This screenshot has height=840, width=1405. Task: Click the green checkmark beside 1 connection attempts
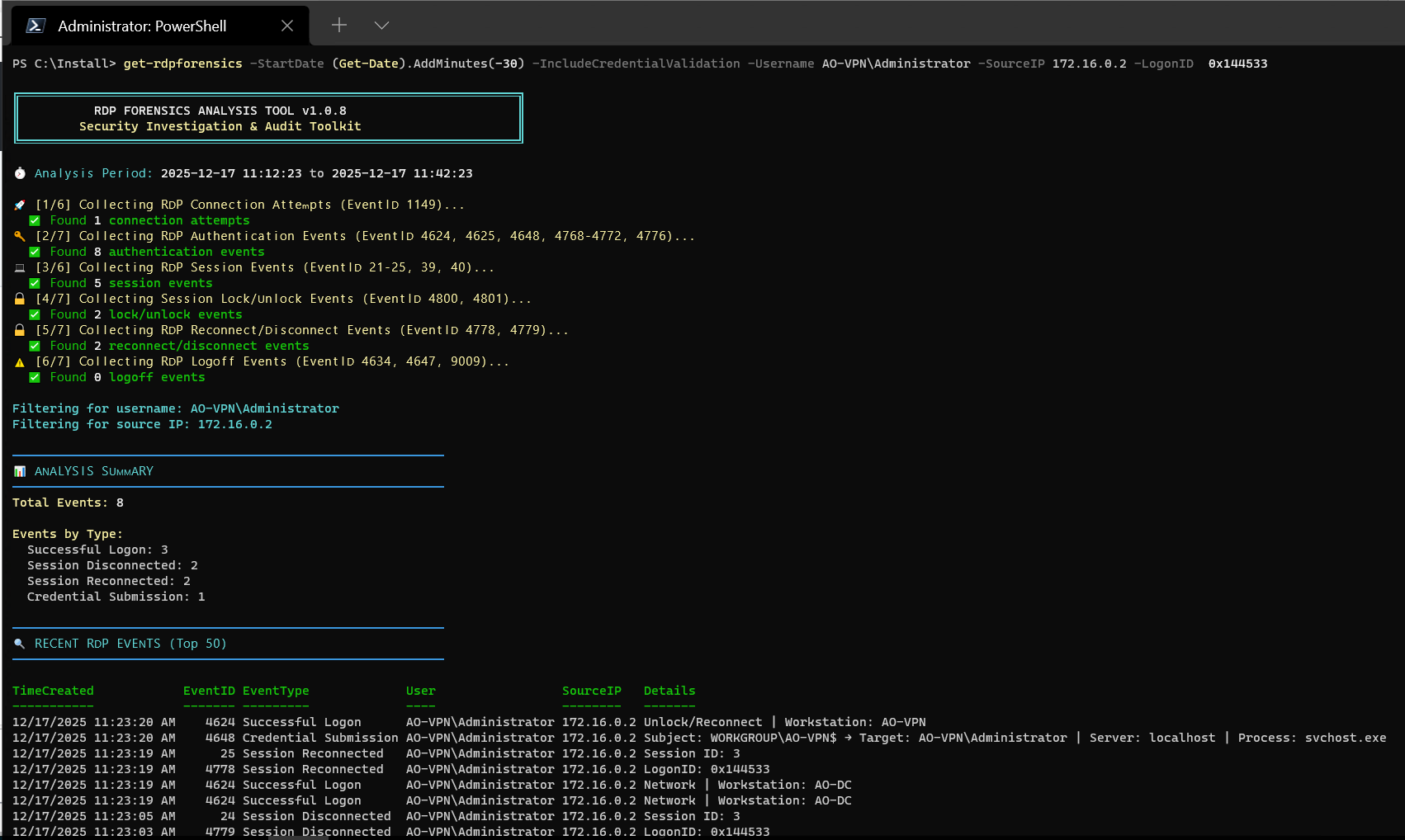tap(35, 220)
